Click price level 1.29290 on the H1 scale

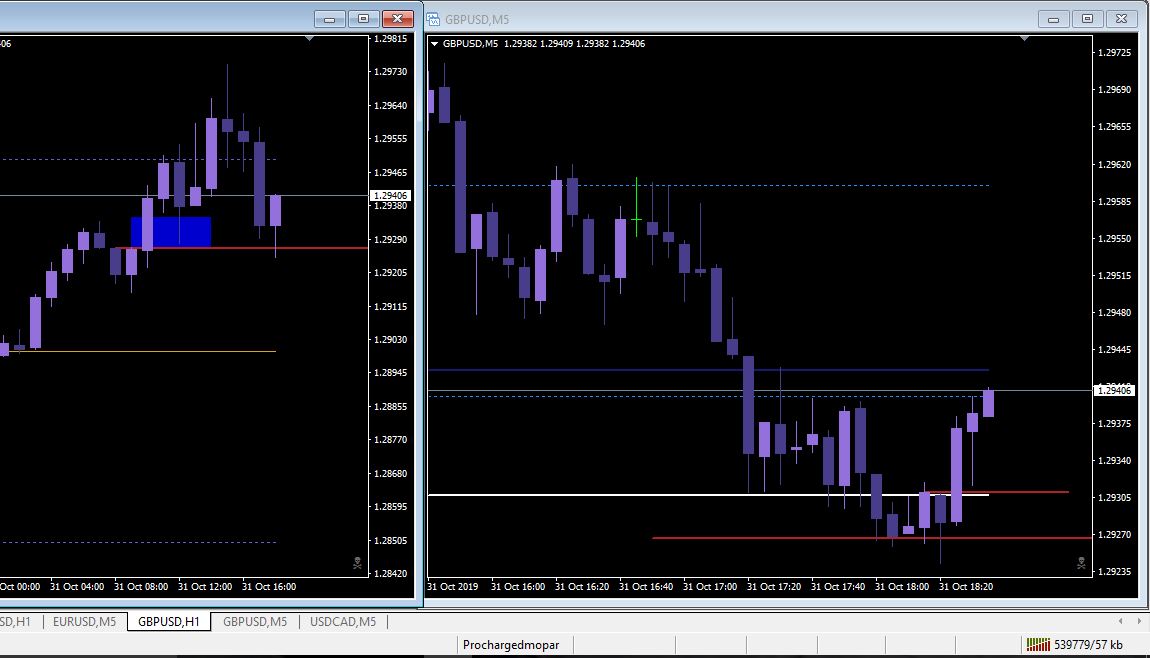tap(390, 240)
